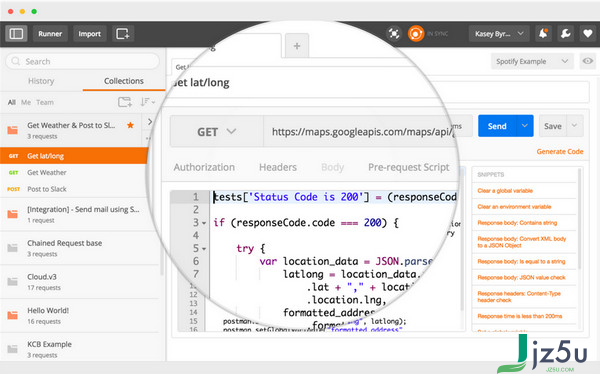Insert Response body: Contains string snippet

[x=517, y=223]
